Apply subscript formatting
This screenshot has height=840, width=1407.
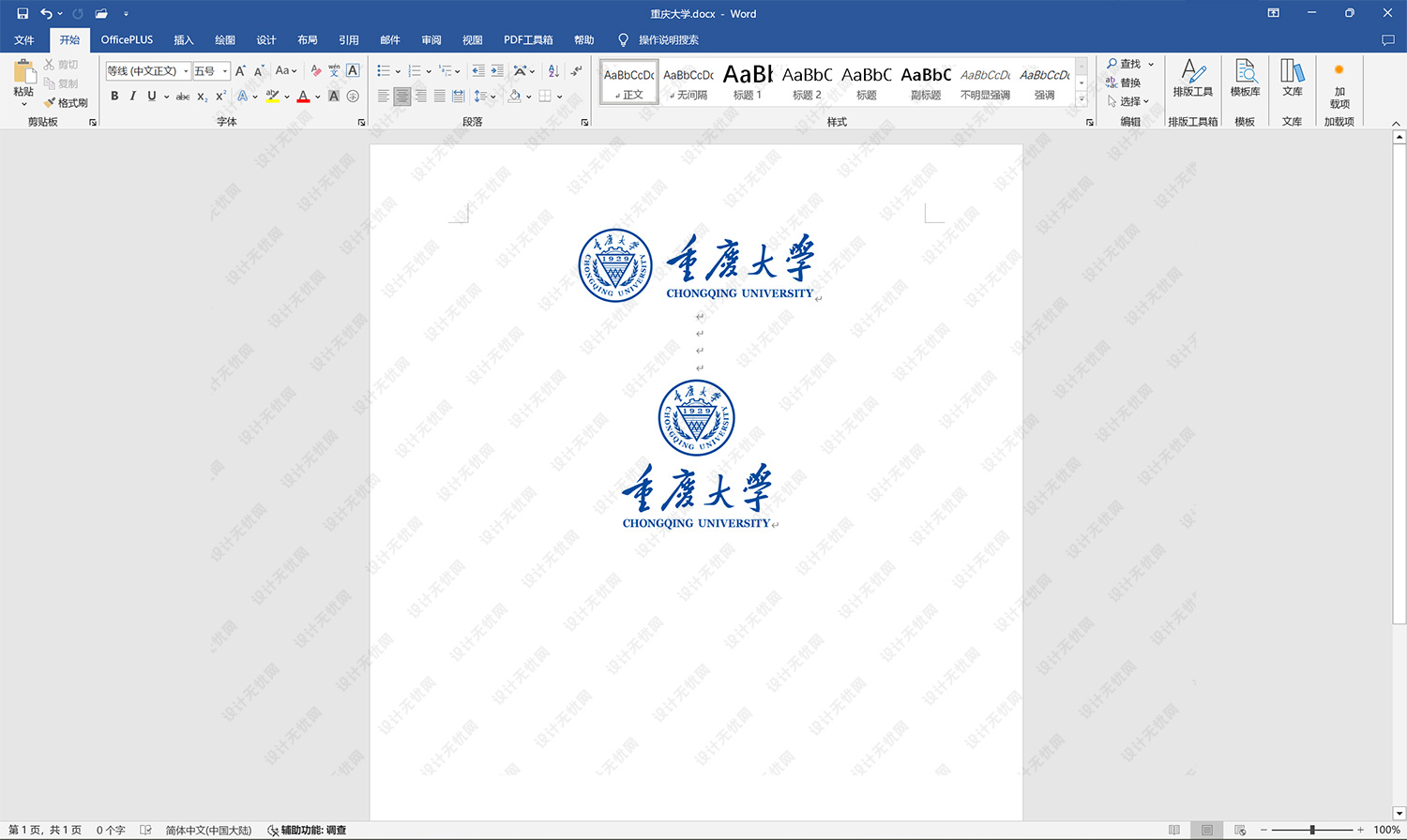click(x=203, y=96)
